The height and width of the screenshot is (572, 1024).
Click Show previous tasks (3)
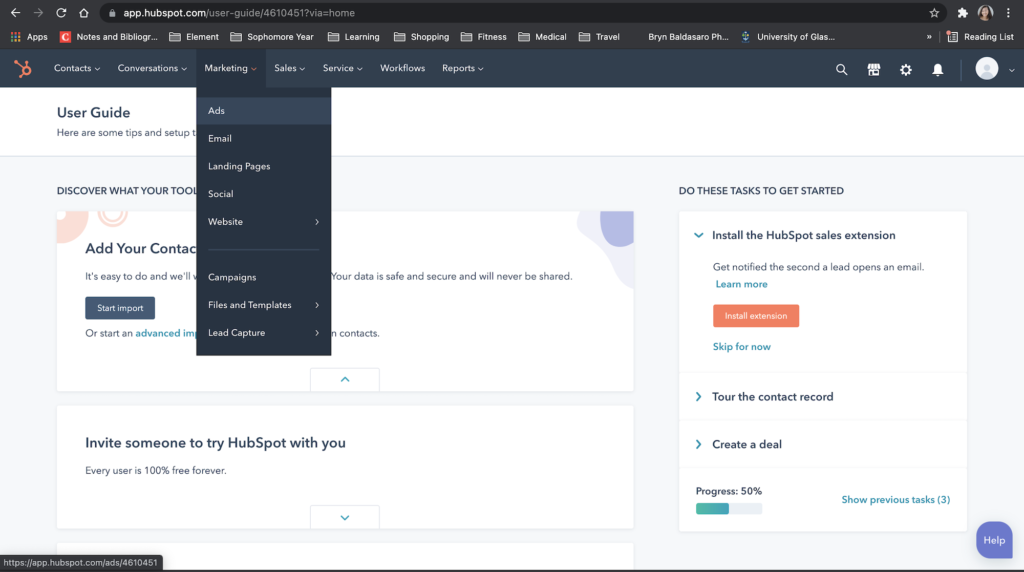click(895, 500)
